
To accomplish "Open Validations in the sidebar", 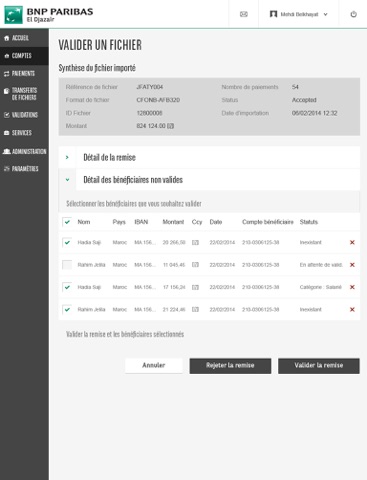I will pos(24,115).
